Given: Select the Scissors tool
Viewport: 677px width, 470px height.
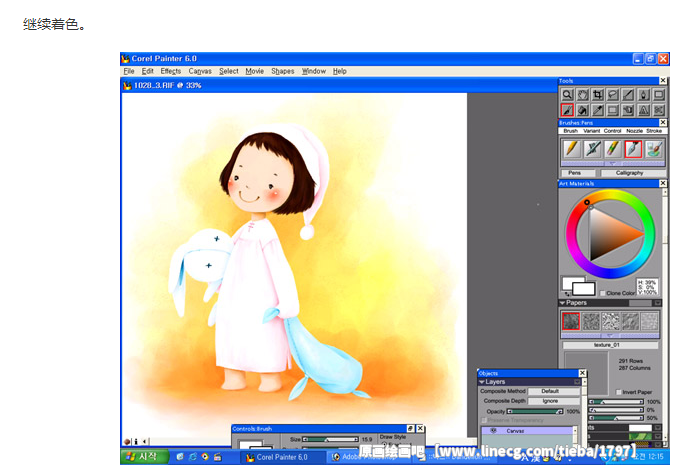Looking at the screenshot, I should 658,110.
